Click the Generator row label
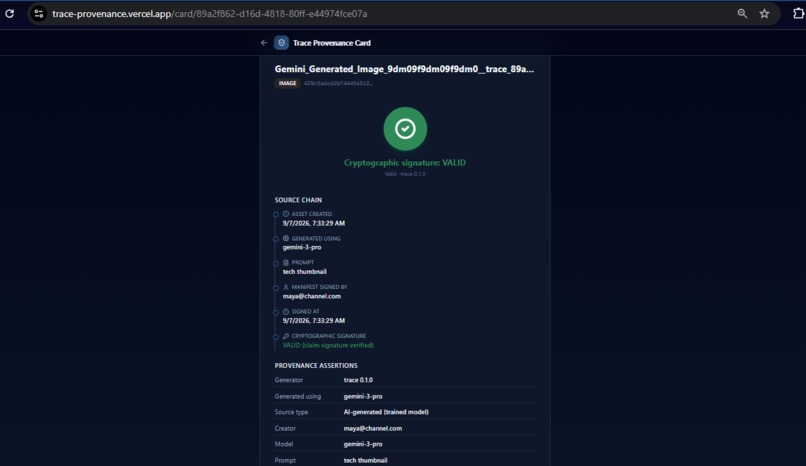Screen dimensions: 806x466 (288, 380)
